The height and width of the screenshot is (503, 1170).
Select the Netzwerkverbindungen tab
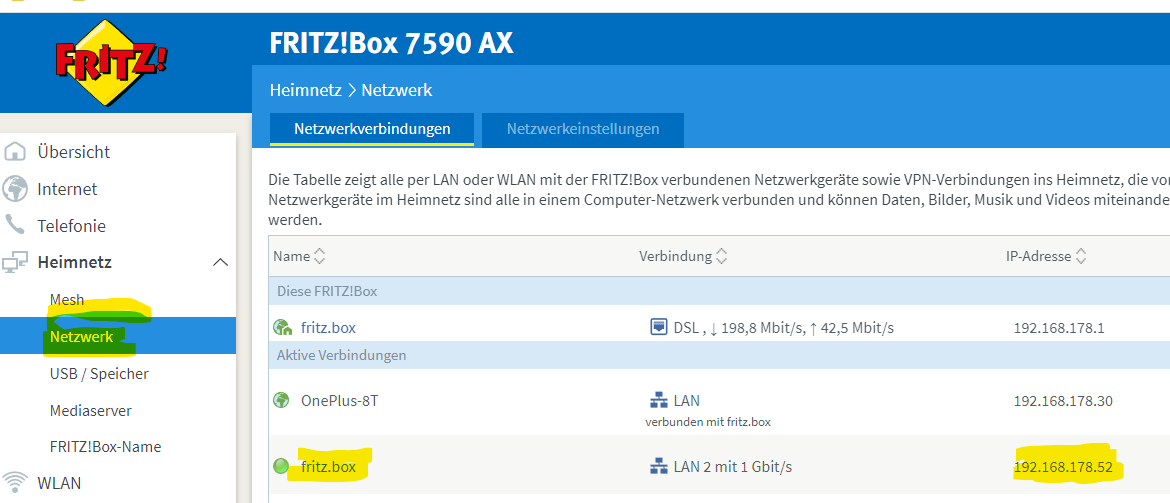point(372,129)
